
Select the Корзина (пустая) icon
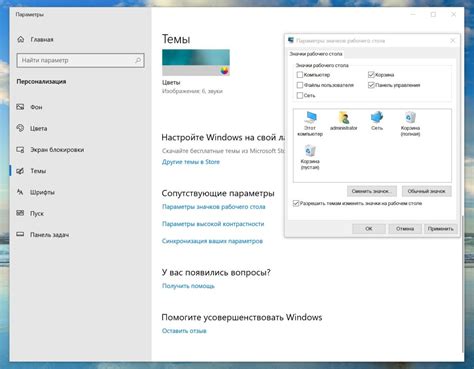pyautogui.click(x=310, y=151)
